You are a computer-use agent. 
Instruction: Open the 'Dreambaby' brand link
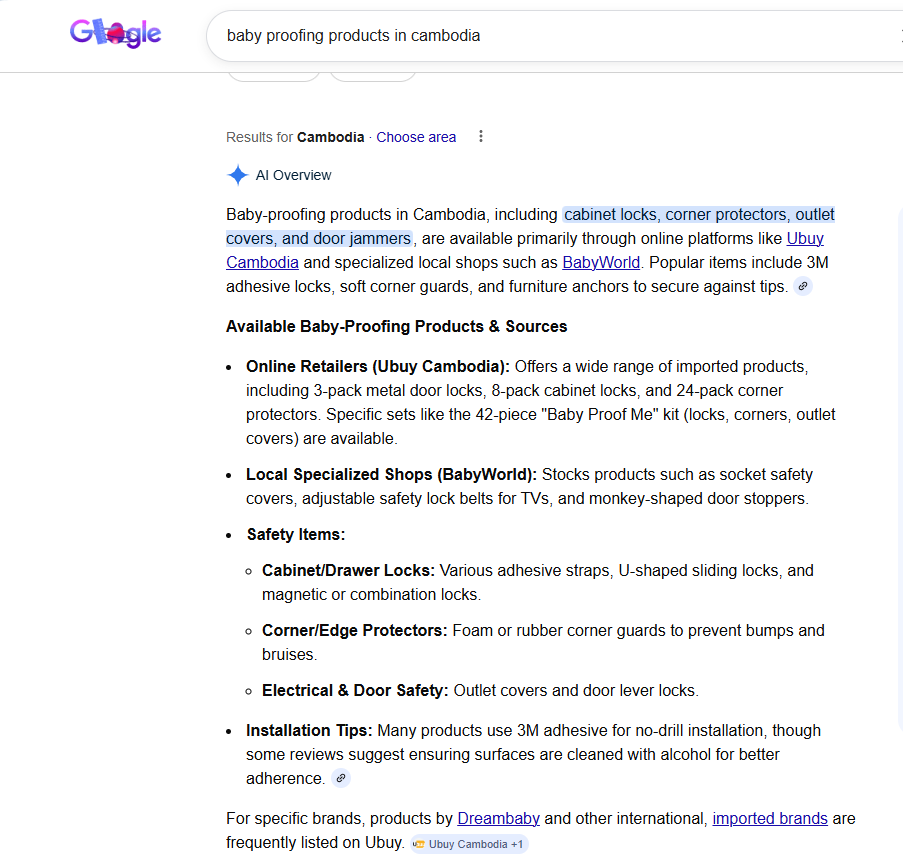(x=498, y=819)
